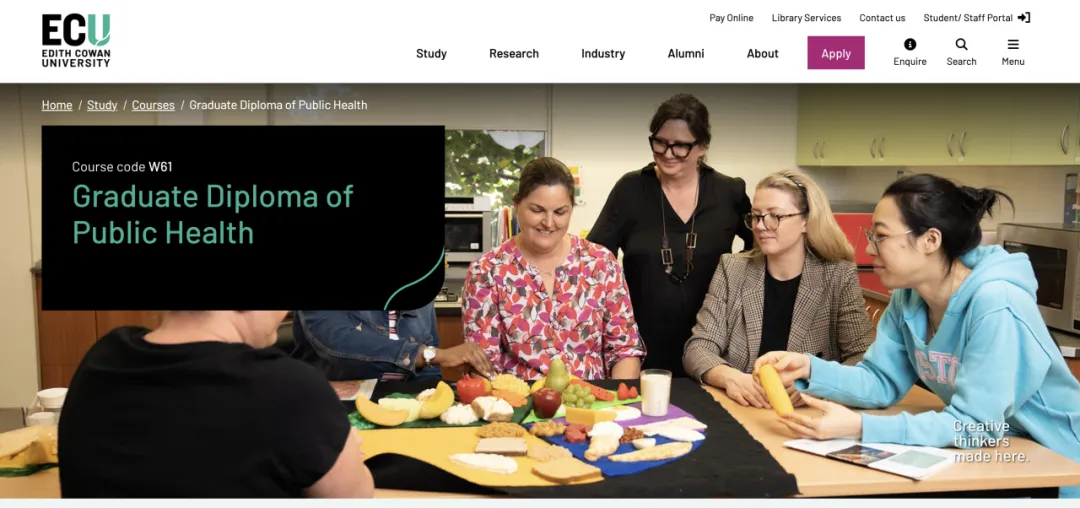This screenshot has width=1080, height=508.
Task: Click the Graduate Diploma of Public Health heading
Action: click(213, 214)
